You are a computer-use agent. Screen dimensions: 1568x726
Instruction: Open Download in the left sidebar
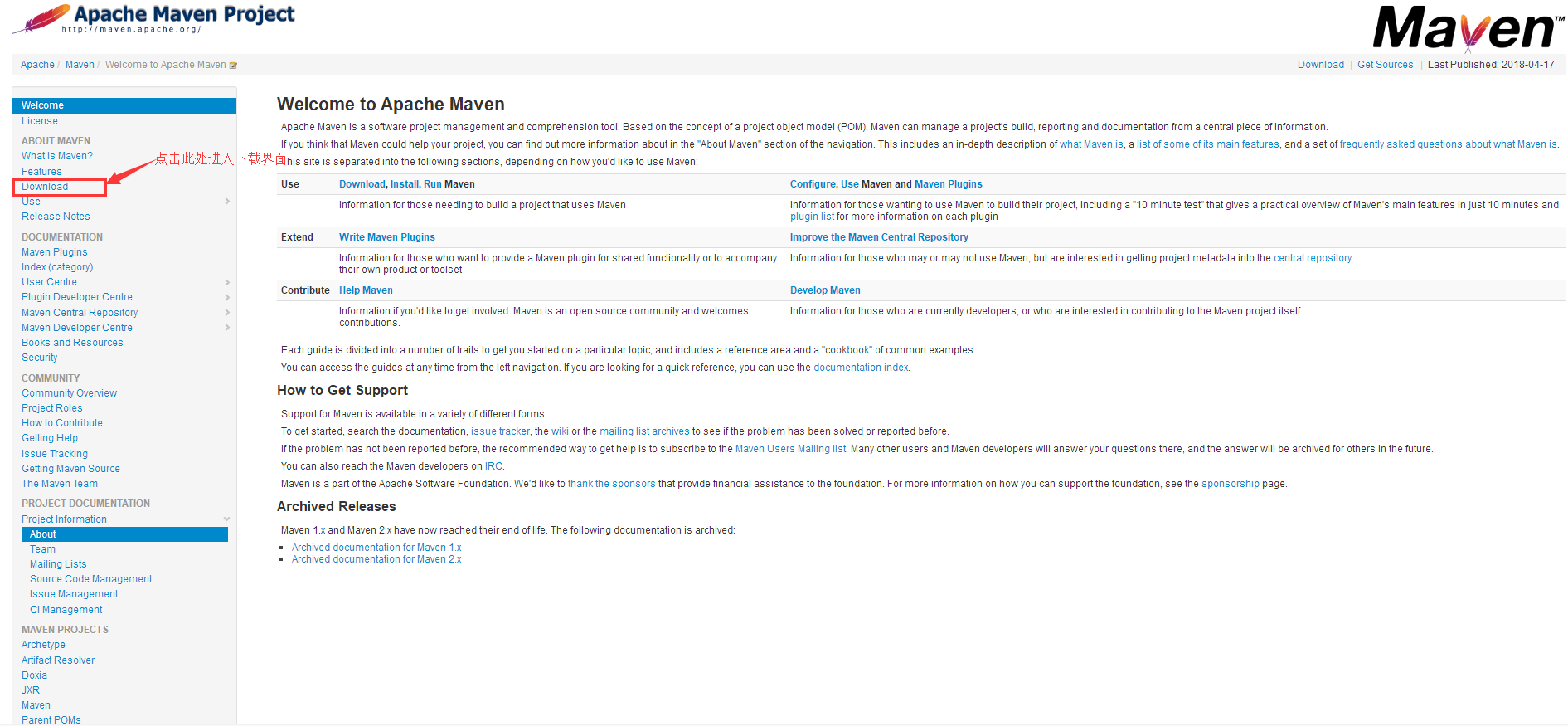(x=45, y=187)
